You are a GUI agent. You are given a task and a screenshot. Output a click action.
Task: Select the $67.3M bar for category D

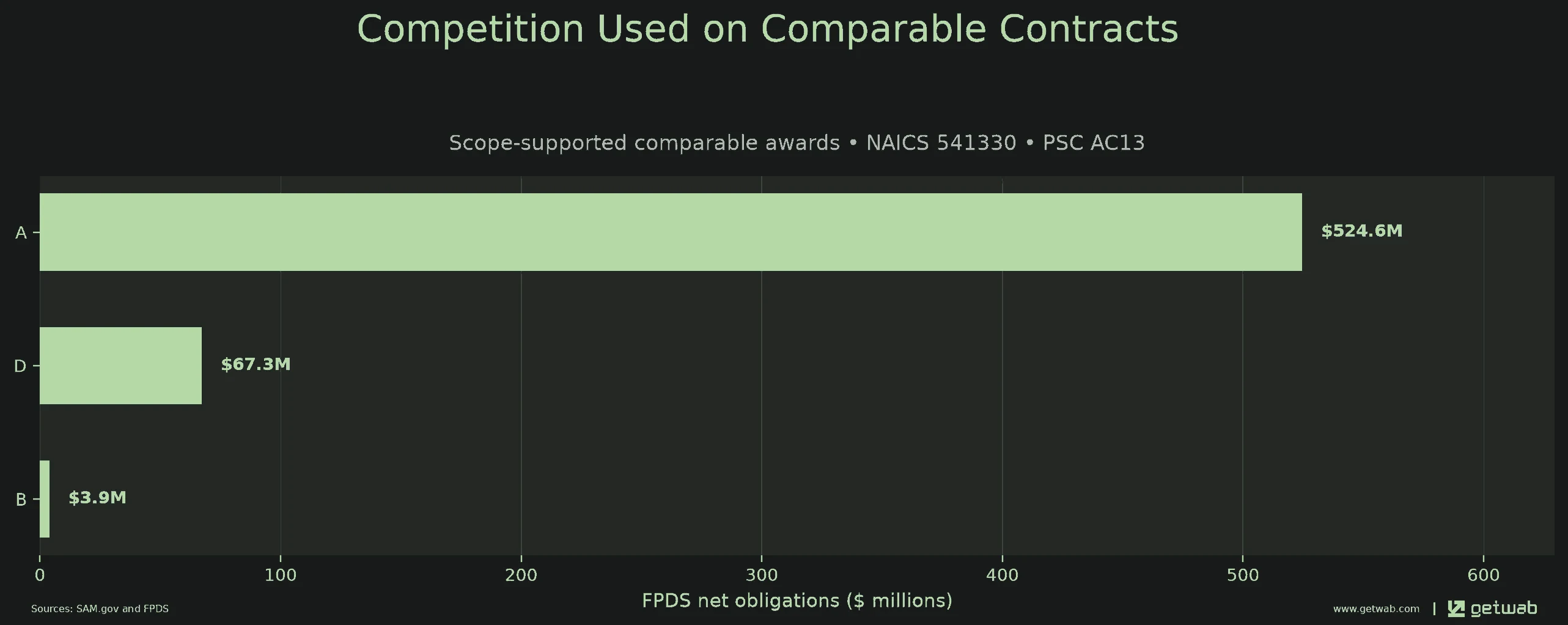[x=120, y=366]
